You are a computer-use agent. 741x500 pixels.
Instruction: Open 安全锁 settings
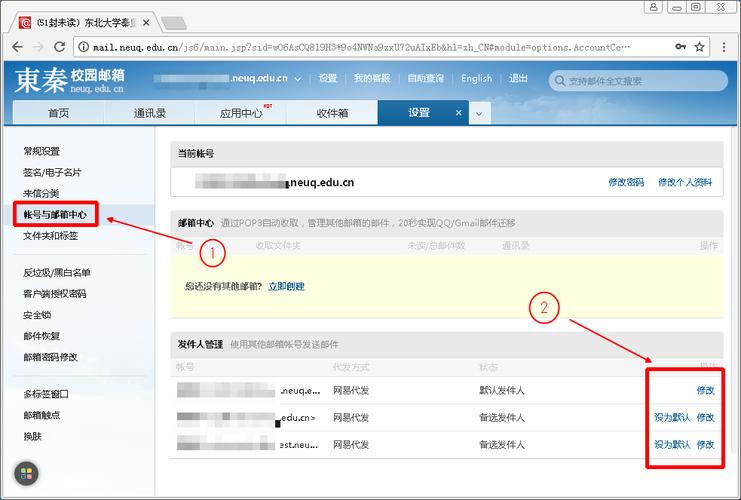37,315
